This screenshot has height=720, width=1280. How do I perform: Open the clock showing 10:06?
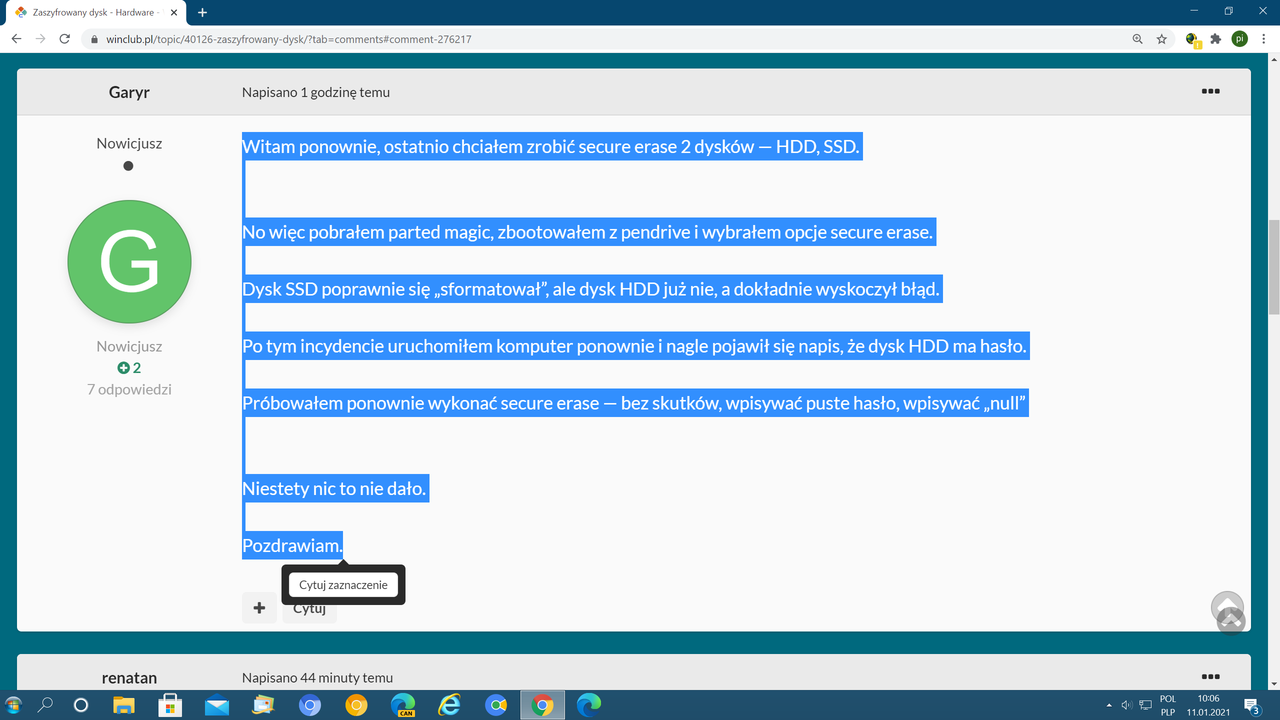(1208, 705)
